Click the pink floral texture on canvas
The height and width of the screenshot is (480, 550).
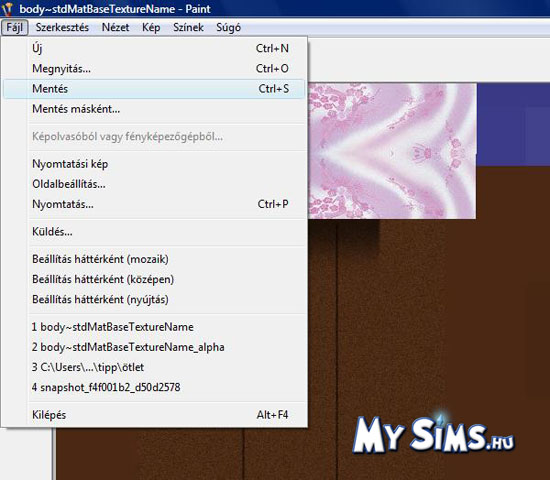(392, 151)
